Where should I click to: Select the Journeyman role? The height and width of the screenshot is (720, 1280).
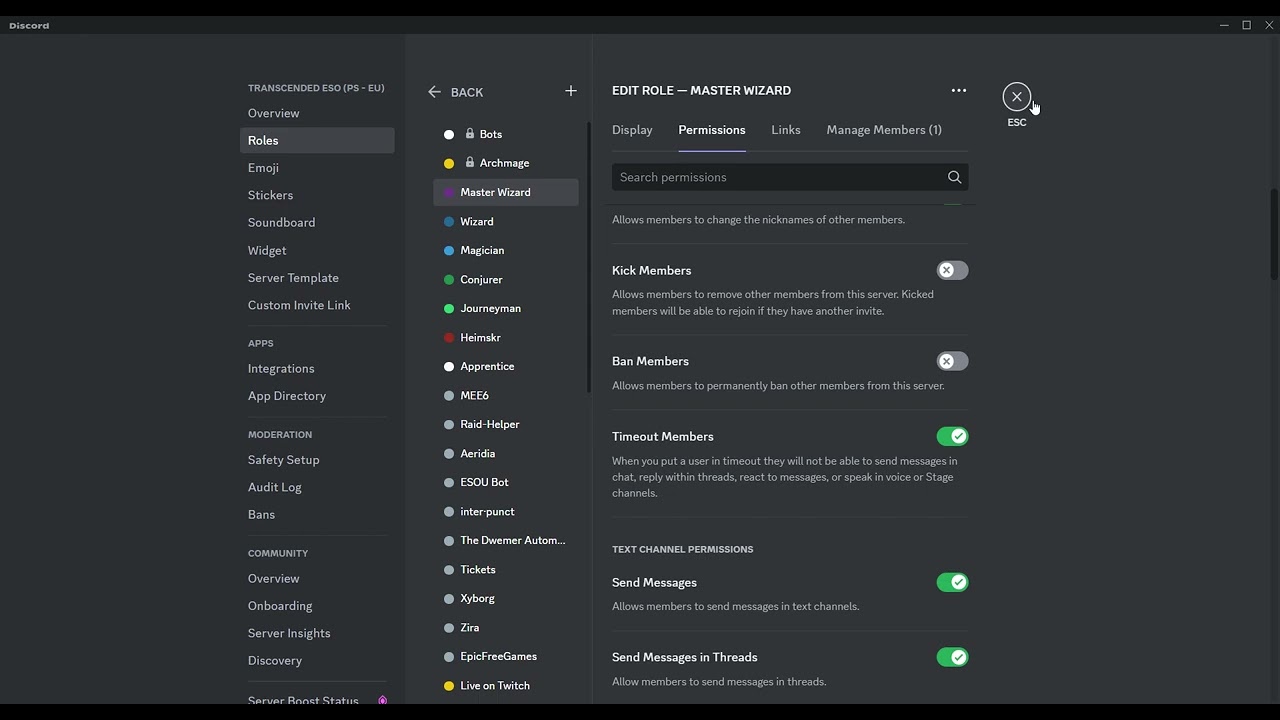pyautogui.click(x=506, y=308)
